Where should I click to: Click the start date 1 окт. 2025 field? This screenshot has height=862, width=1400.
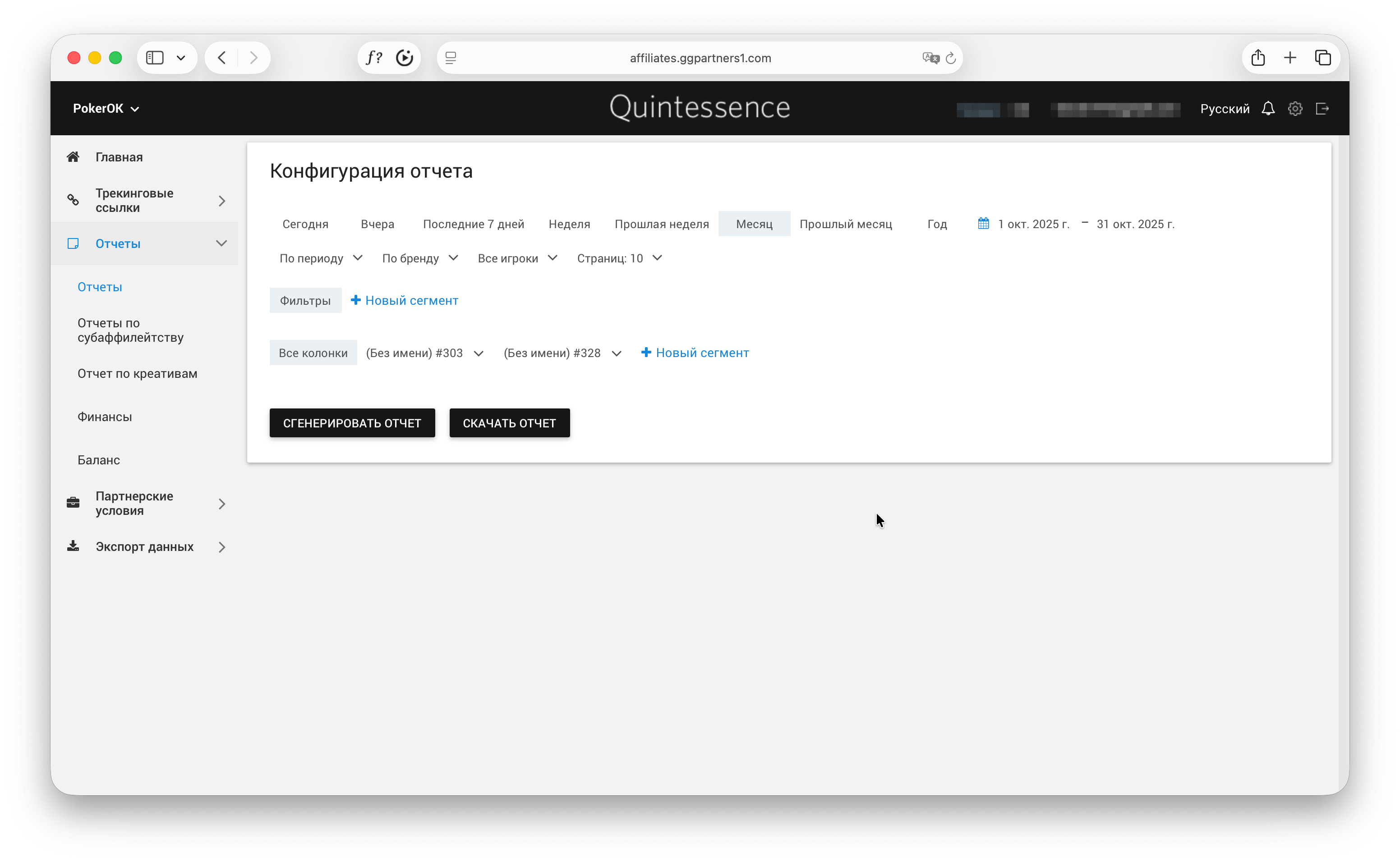pyautogui.click(x=1033, y=224)
